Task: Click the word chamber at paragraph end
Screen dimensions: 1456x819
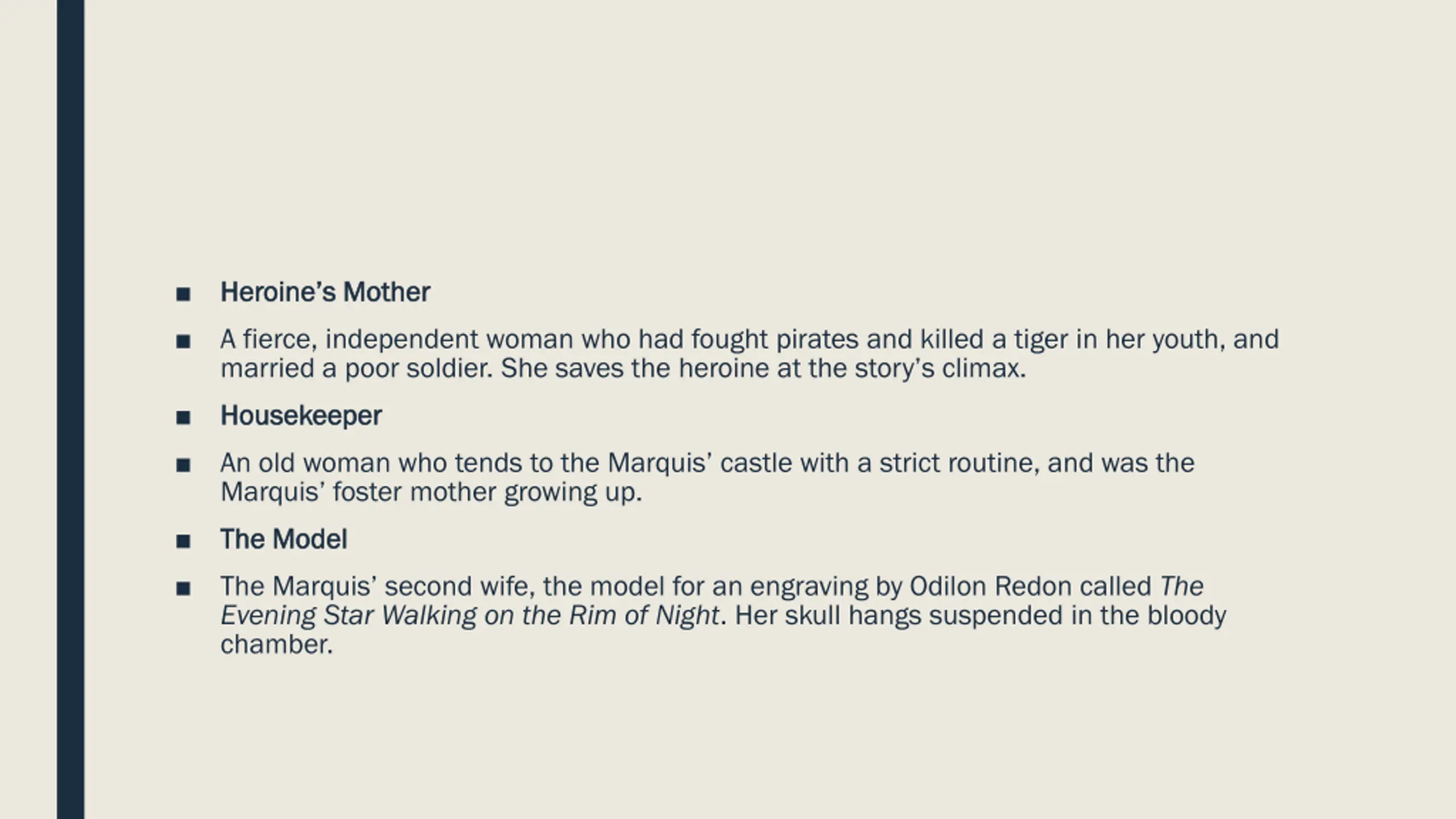Action: point(276,645)
